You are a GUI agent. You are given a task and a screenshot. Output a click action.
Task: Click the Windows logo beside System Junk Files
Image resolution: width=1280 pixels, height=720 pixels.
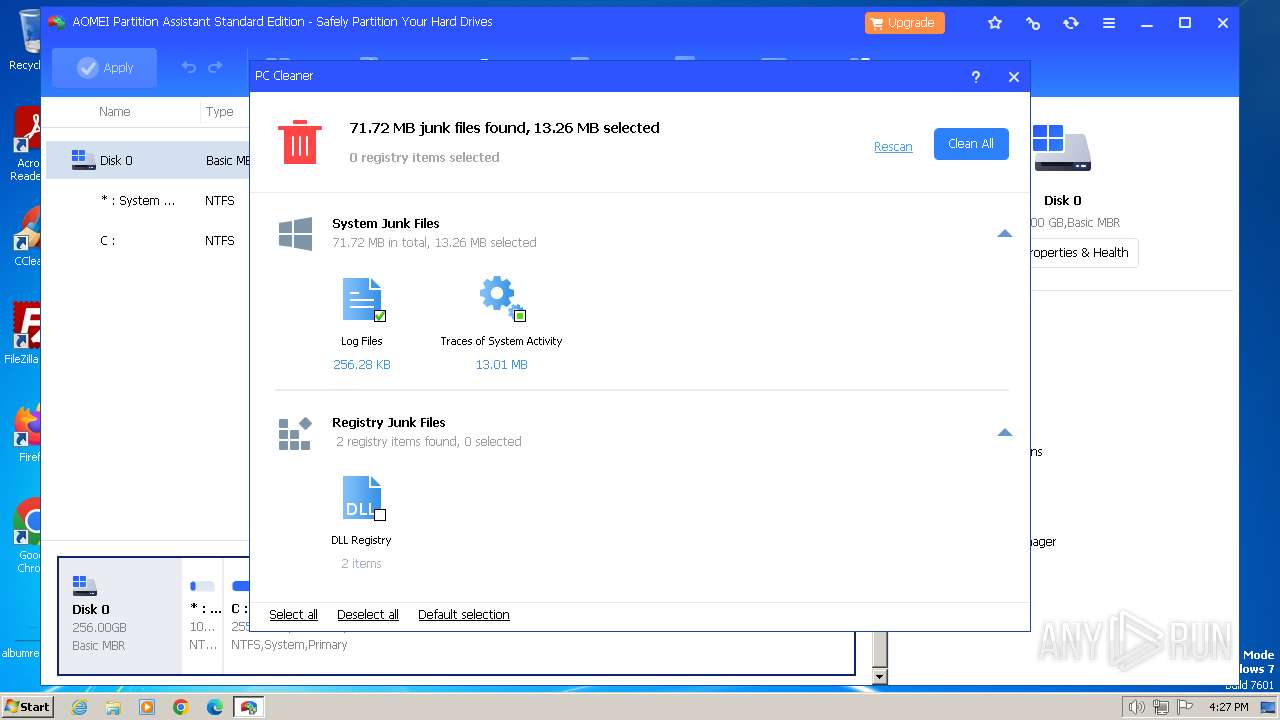(295, 233)
